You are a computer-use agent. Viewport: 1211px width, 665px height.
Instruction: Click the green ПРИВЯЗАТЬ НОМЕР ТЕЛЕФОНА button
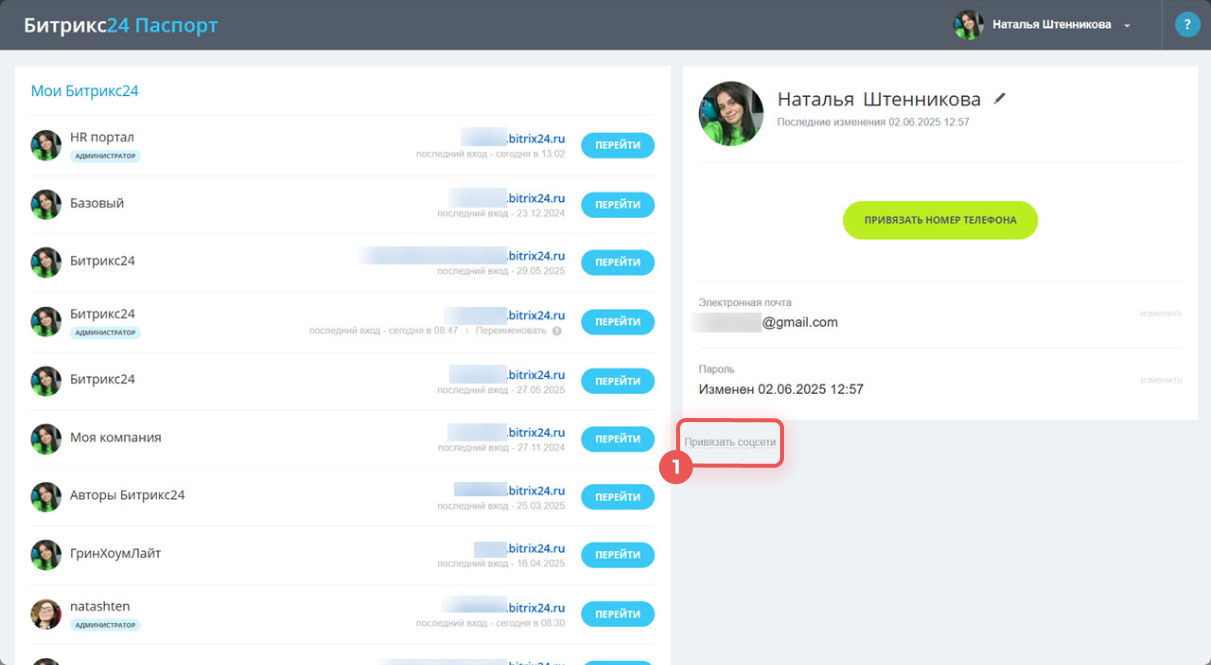tap(940, 220)
